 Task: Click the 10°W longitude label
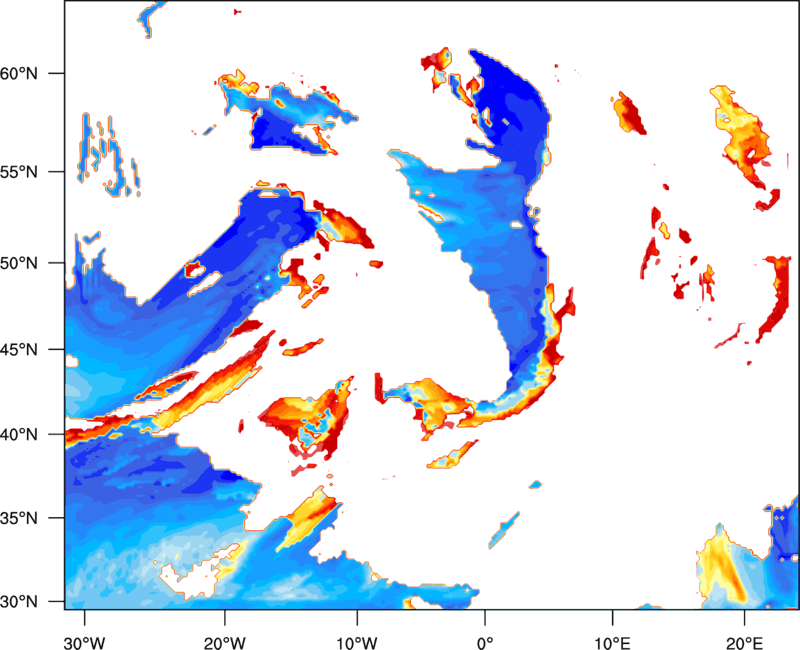[x=357, y=643]
